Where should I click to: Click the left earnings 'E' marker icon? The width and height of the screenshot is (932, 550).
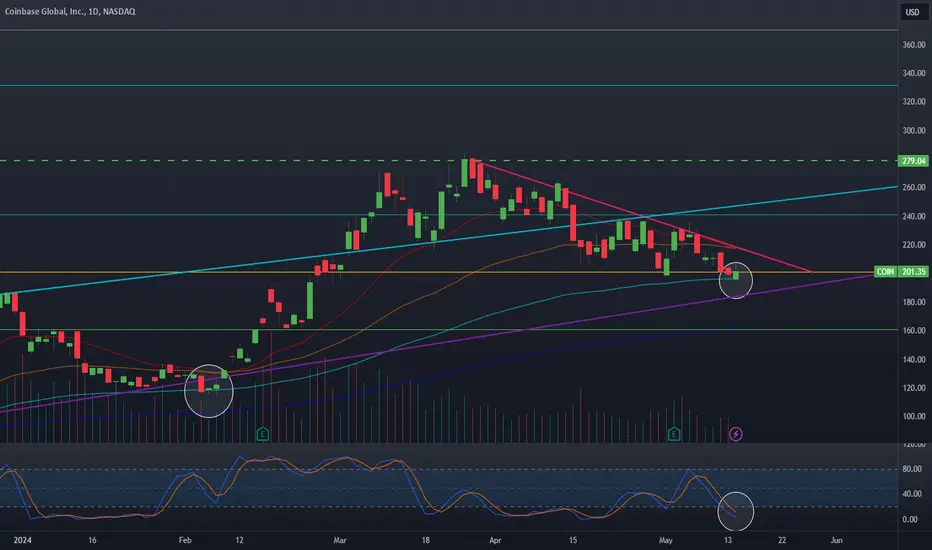tap(263, 434)
